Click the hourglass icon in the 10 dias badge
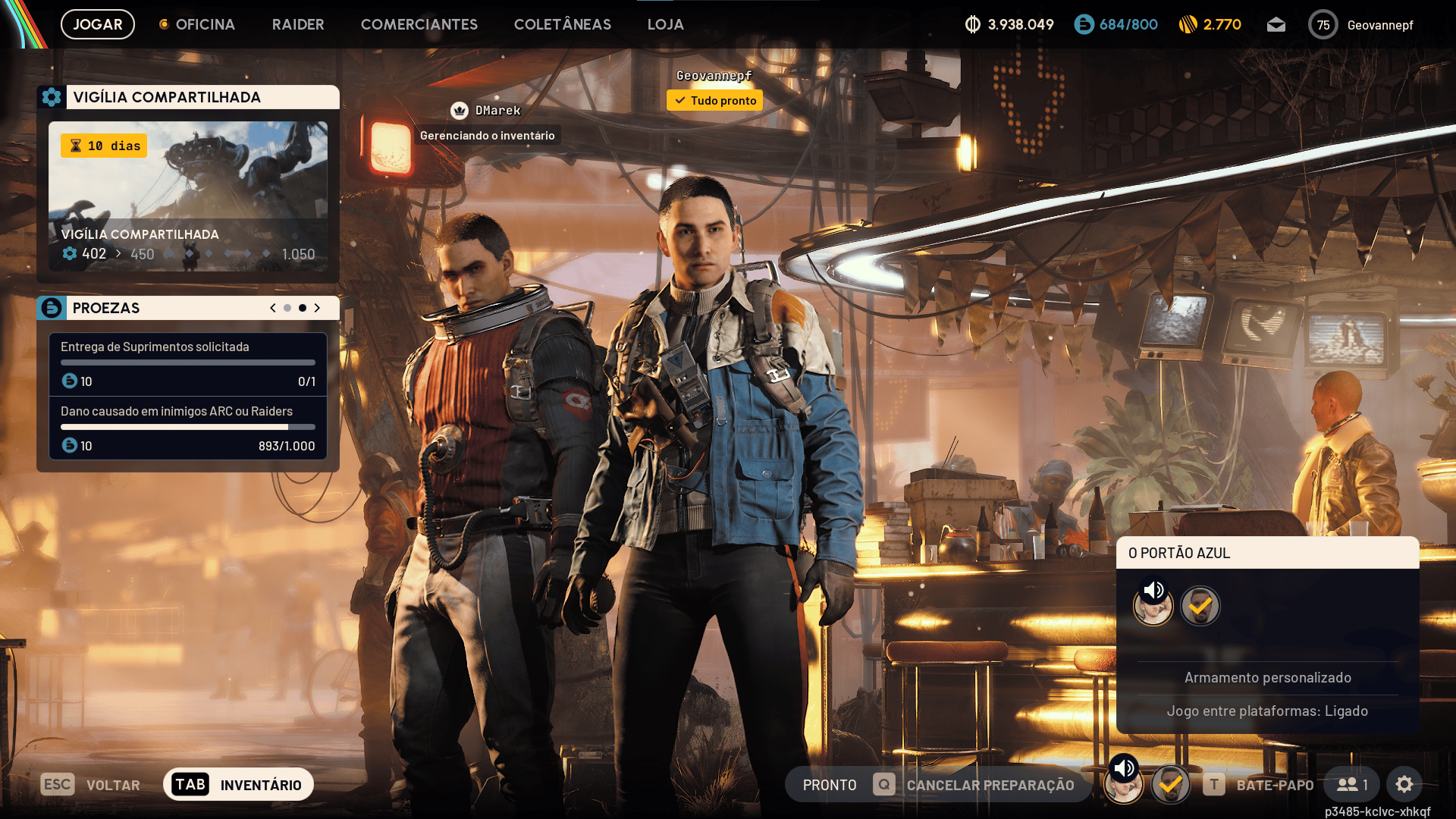 (x=76, y=146)
